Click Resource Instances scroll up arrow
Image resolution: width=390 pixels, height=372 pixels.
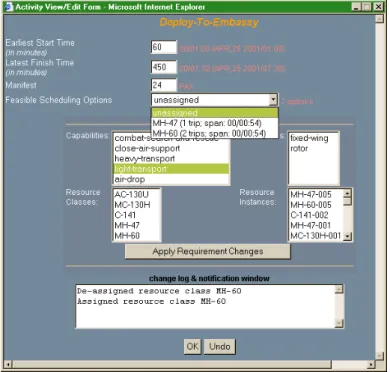click(347, 193)
